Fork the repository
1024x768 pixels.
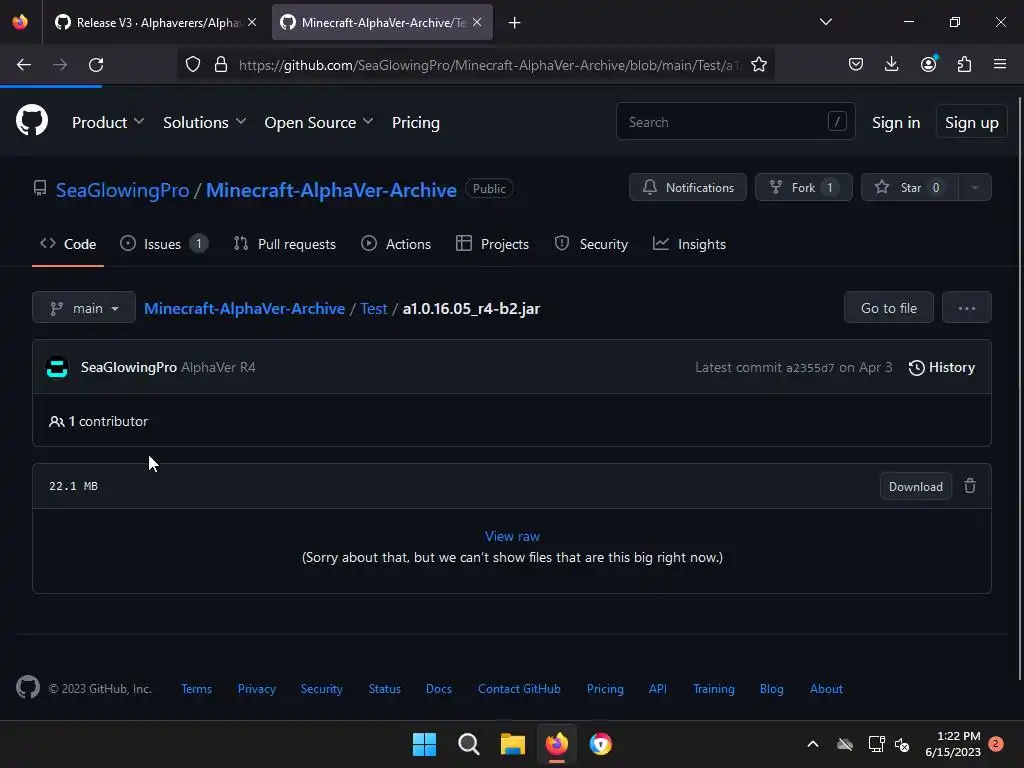(803, 187)
